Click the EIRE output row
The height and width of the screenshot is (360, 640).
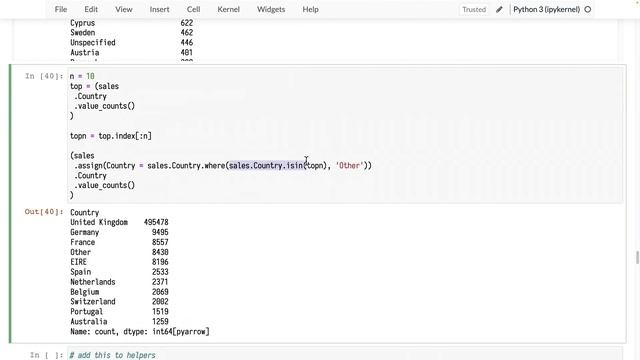tap(119, 262)
